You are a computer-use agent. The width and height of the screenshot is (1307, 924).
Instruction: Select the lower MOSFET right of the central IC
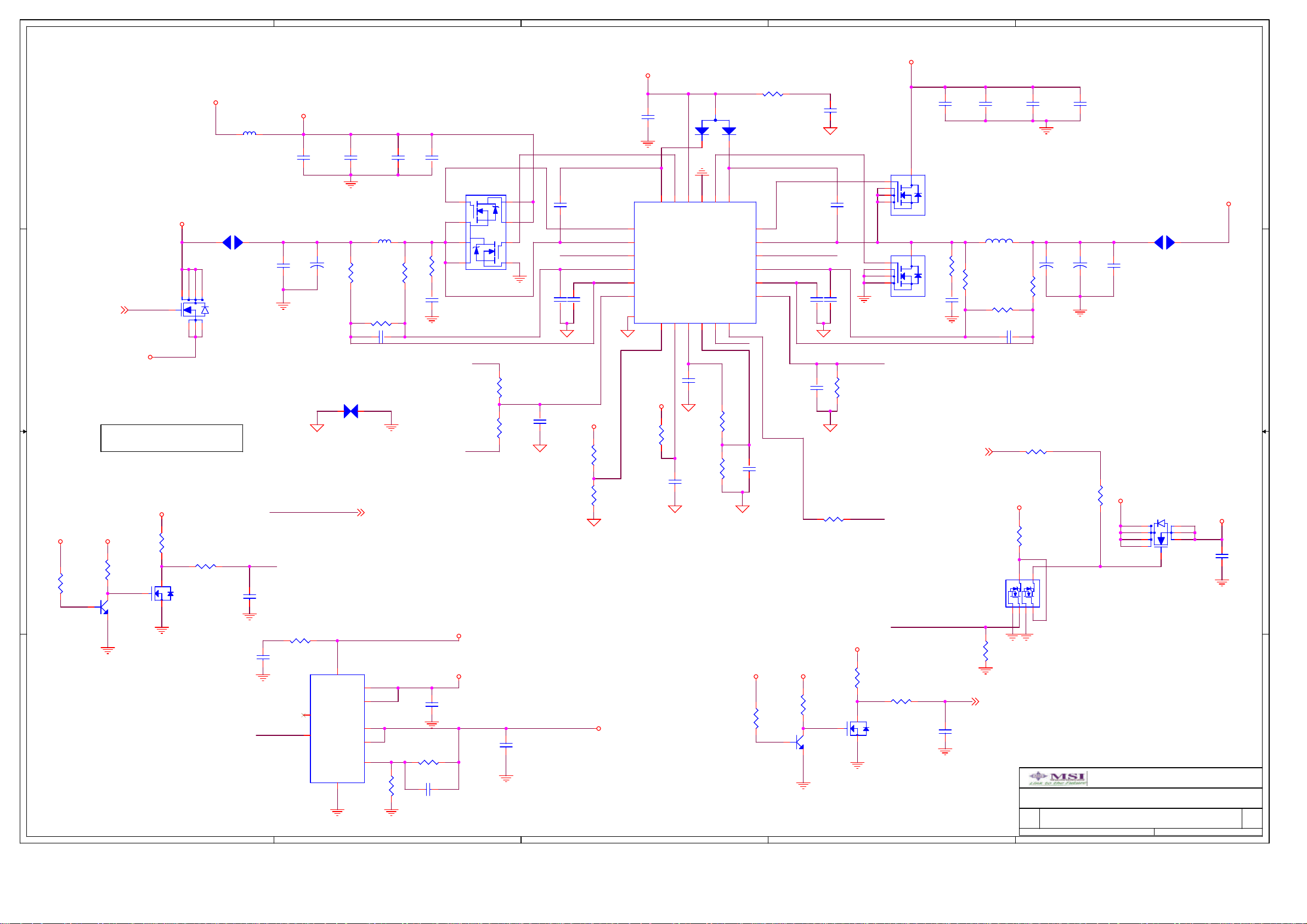coord(907,275)
